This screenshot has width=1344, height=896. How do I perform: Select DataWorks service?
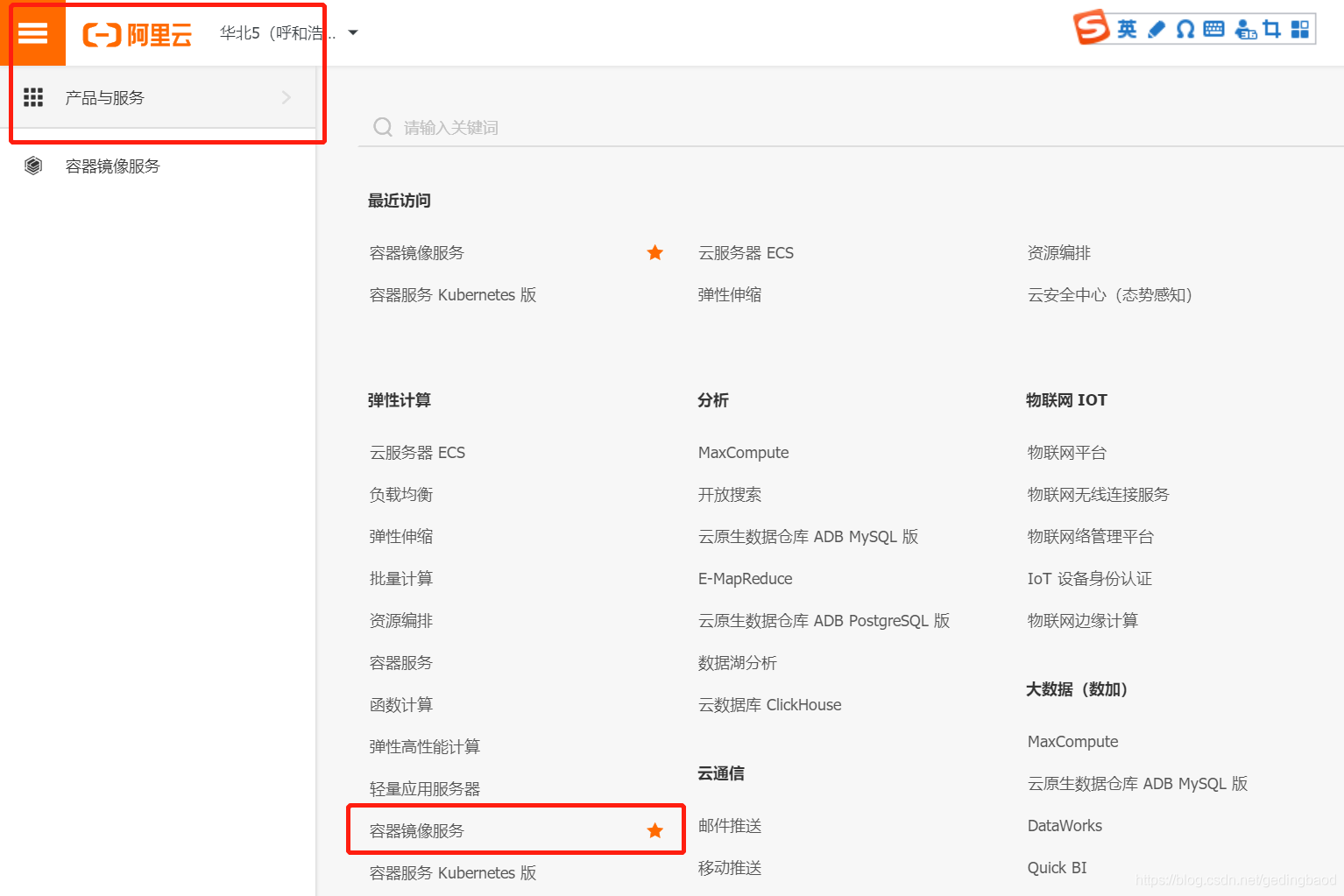1065,826
